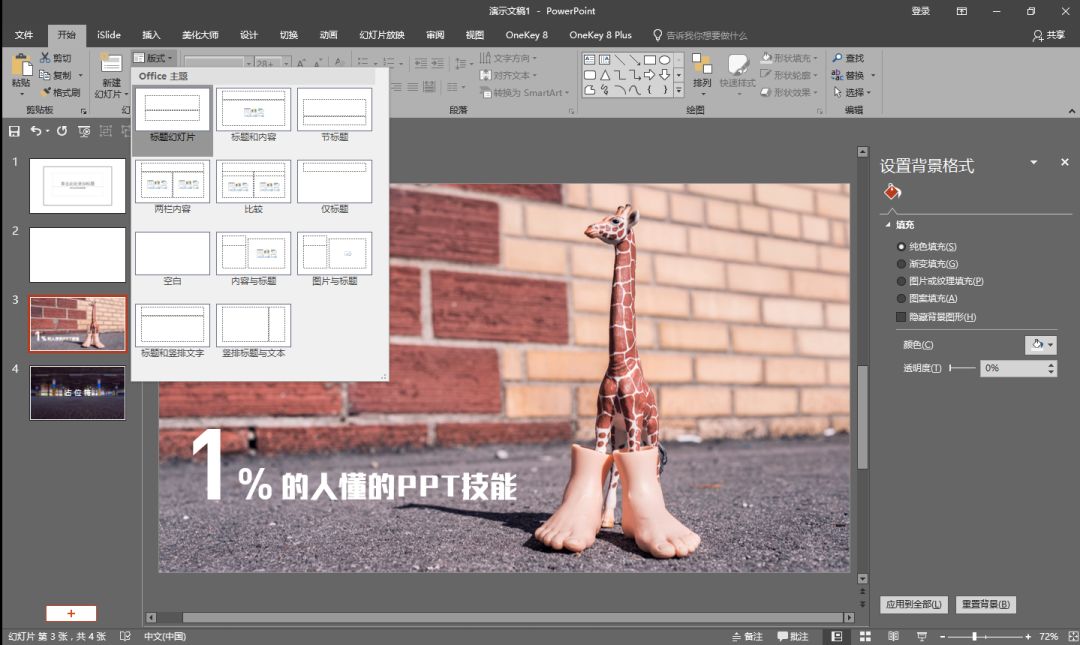1080x645 pixels.
Task: Click Reset Background (重置背景) button
Action: click(x=986, y=604)
